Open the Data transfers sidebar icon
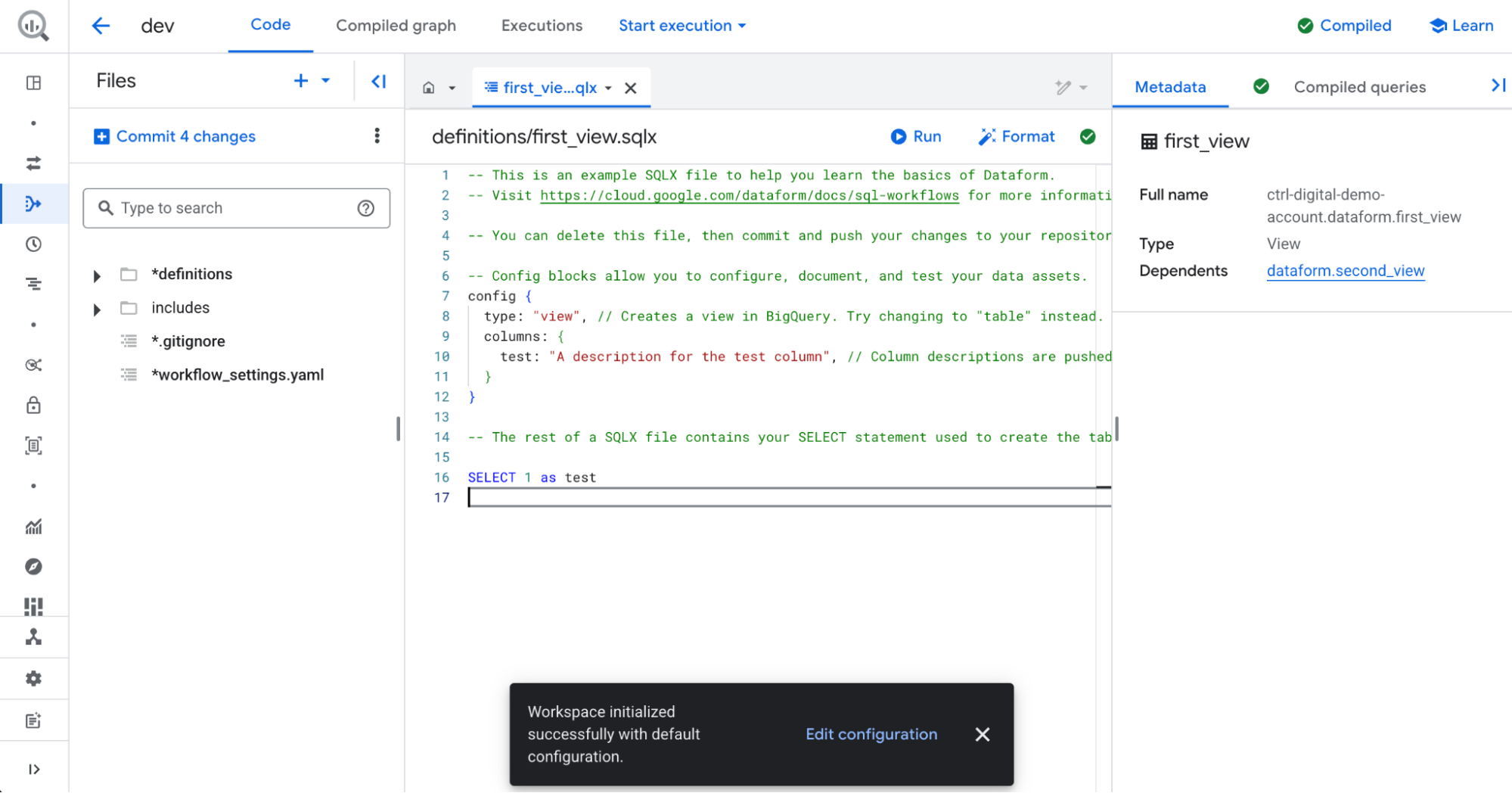Screen dimensions: 1512x793 (33, 163)
